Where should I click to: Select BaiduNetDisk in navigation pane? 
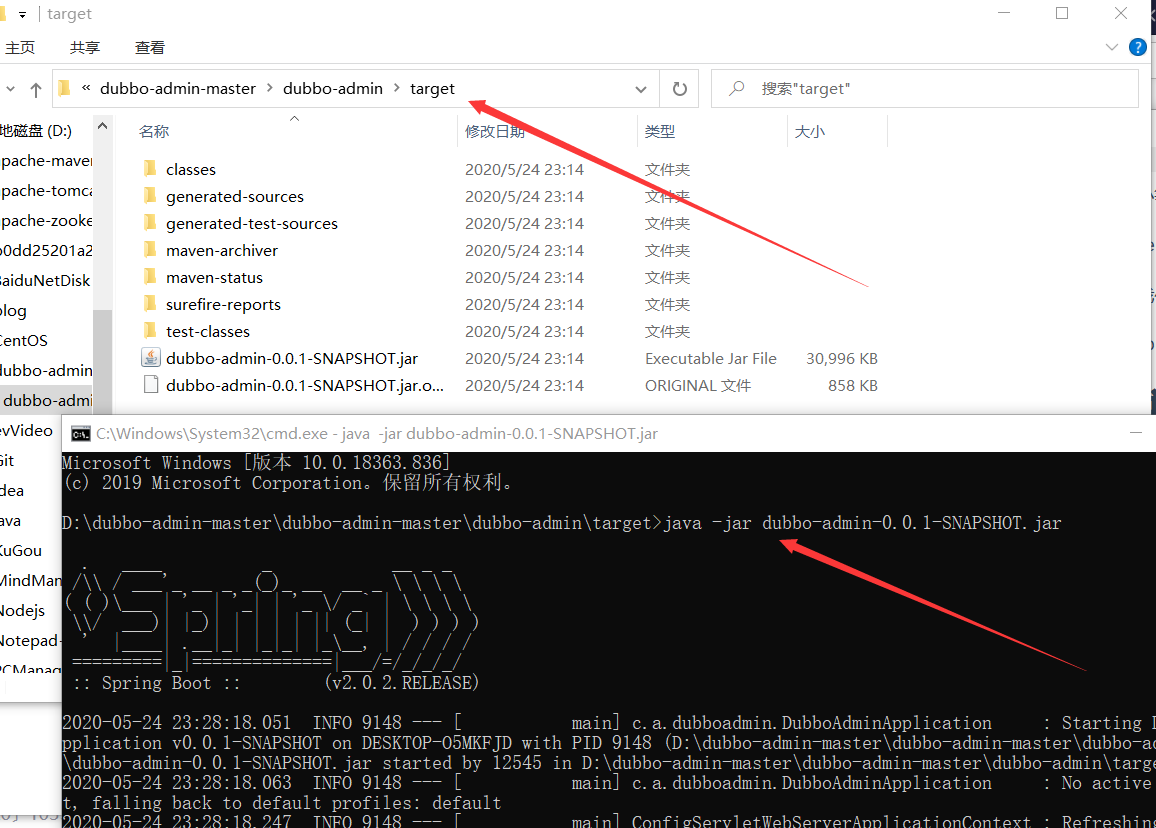(x=46, y=280)
